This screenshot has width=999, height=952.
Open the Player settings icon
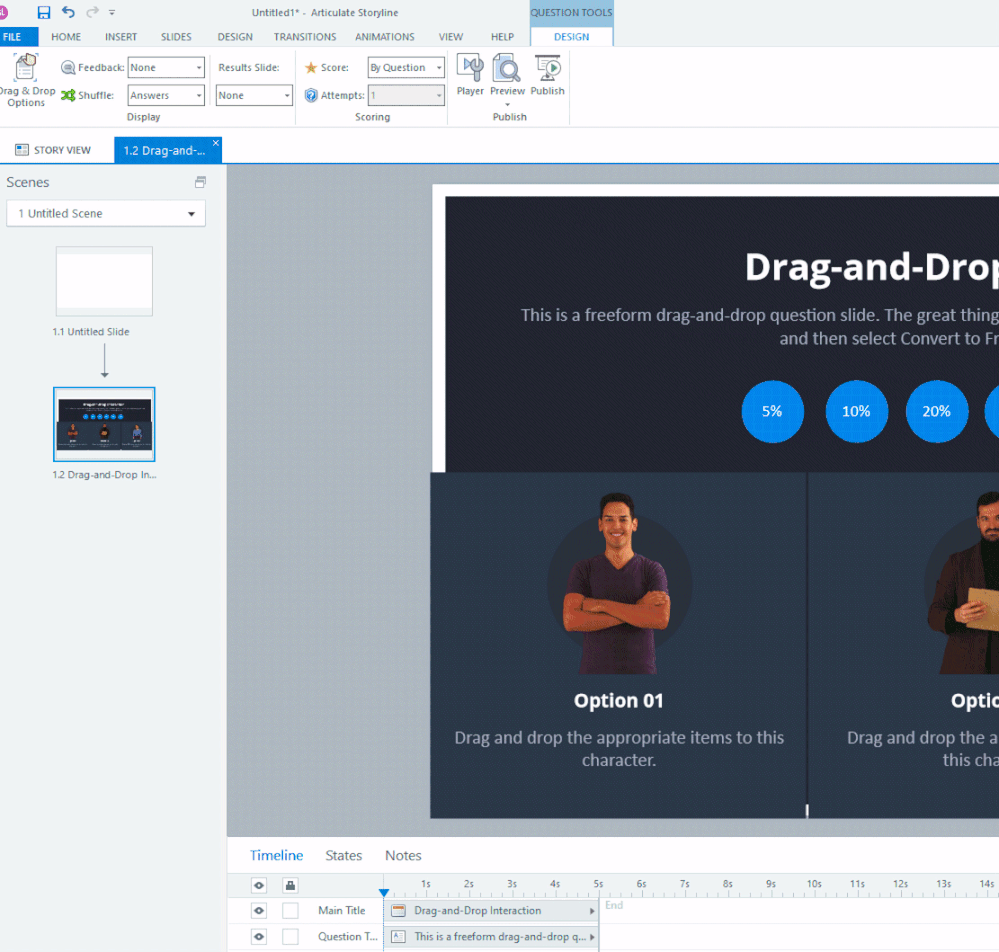(x=470, y=75)
